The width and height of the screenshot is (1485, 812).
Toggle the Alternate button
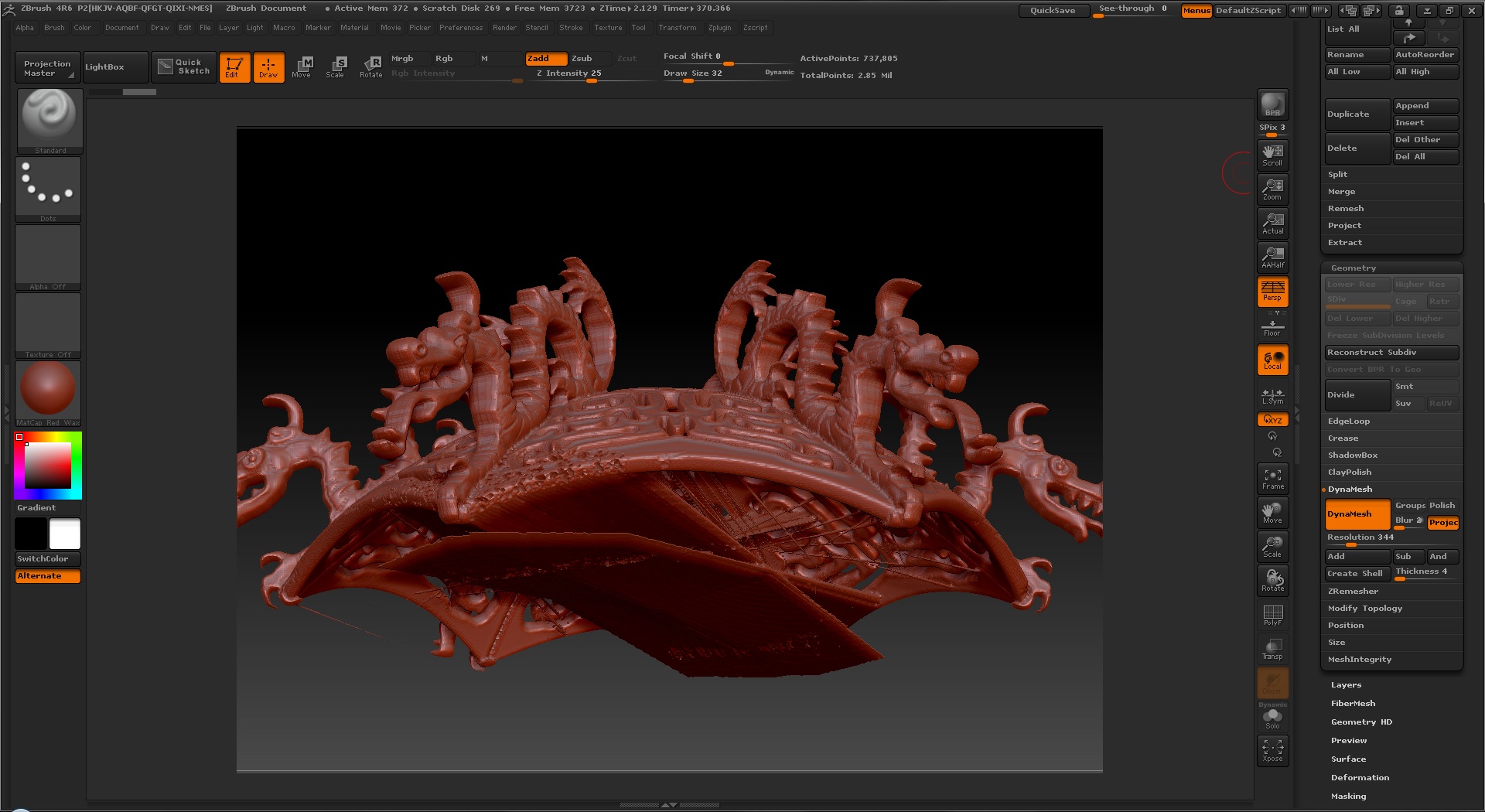click(47, 576)
